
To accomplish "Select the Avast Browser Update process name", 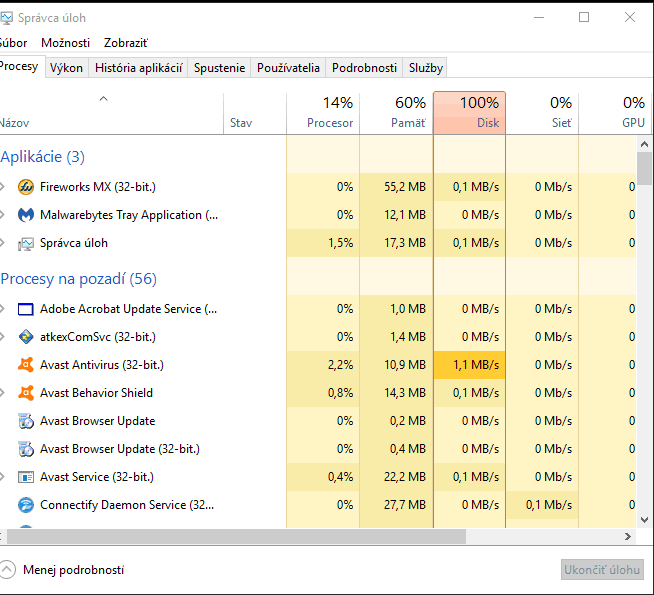I will [97, 421].
